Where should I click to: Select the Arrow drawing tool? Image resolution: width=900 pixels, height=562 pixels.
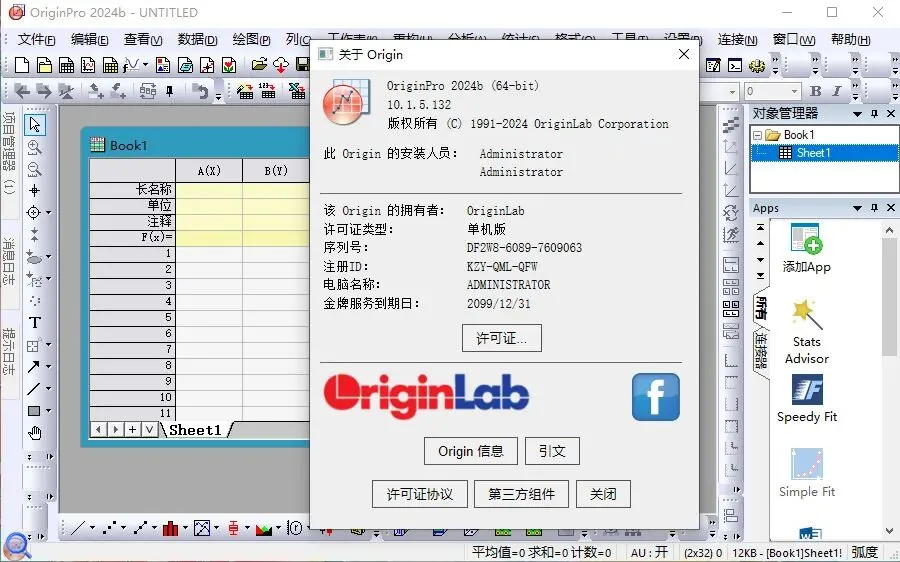(33, 366)
